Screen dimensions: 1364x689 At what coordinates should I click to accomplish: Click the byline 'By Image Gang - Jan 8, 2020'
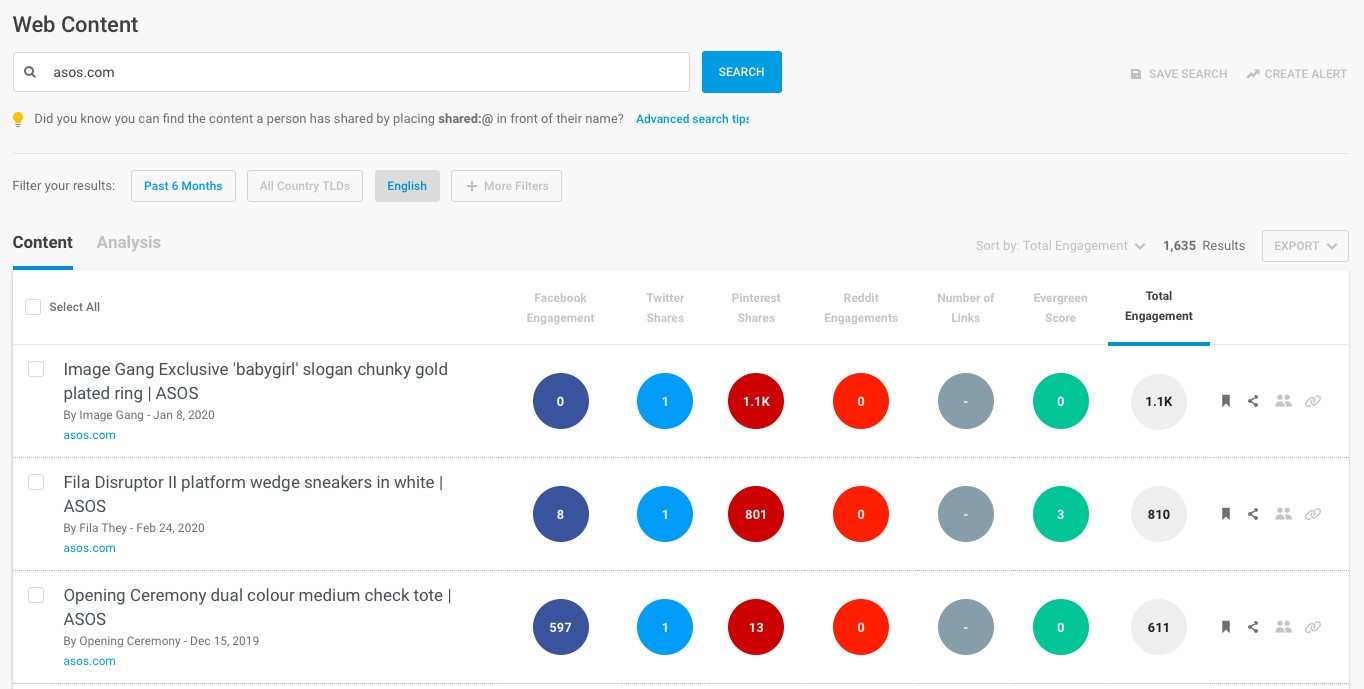(x=139, y=415)
